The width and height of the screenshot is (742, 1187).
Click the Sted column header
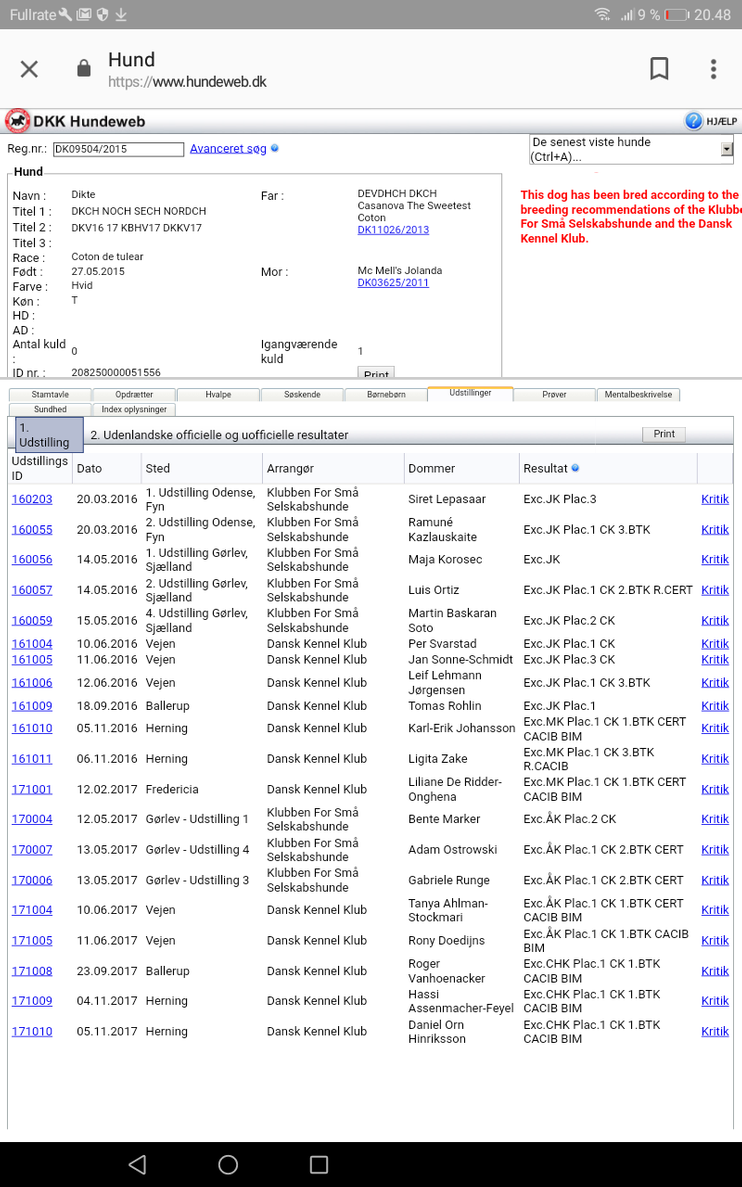(x=157, y=469)
